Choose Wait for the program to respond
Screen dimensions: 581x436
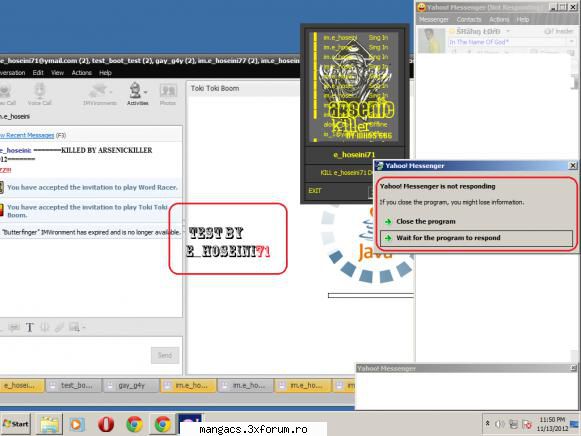click(x=477, y=238)
